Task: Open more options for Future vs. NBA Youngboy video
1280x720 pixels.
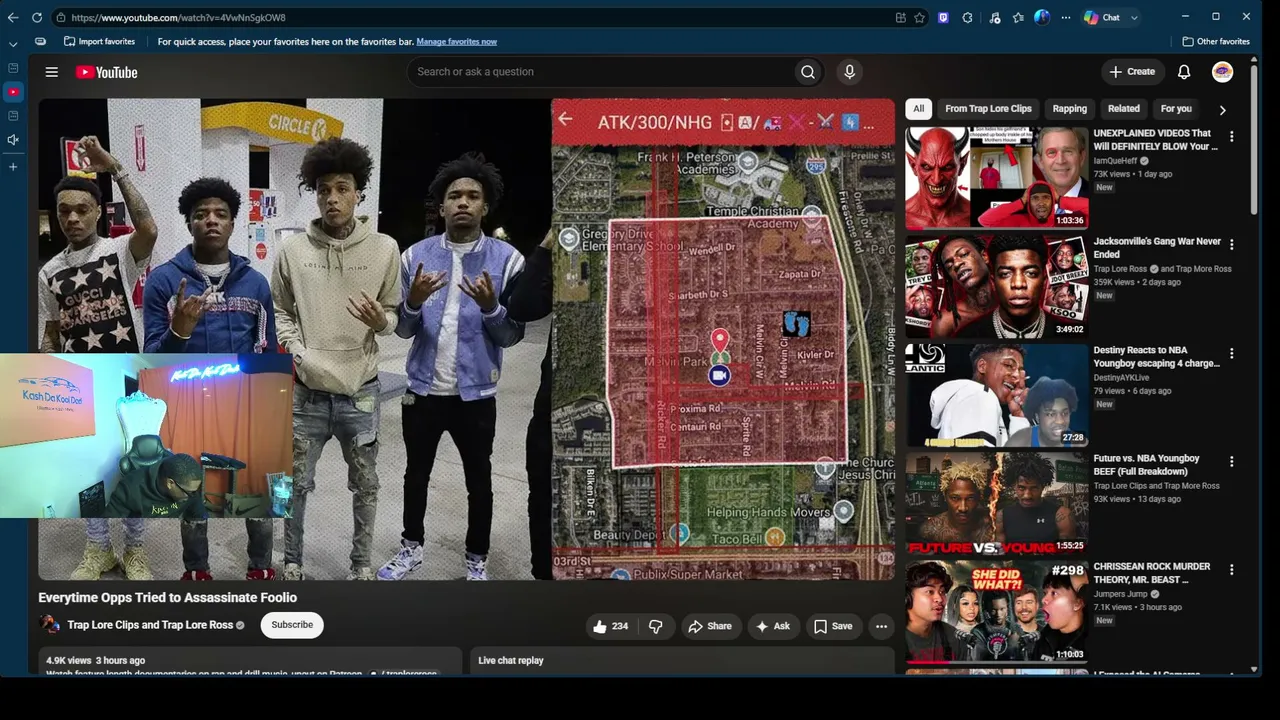Action: (1231, 461)
